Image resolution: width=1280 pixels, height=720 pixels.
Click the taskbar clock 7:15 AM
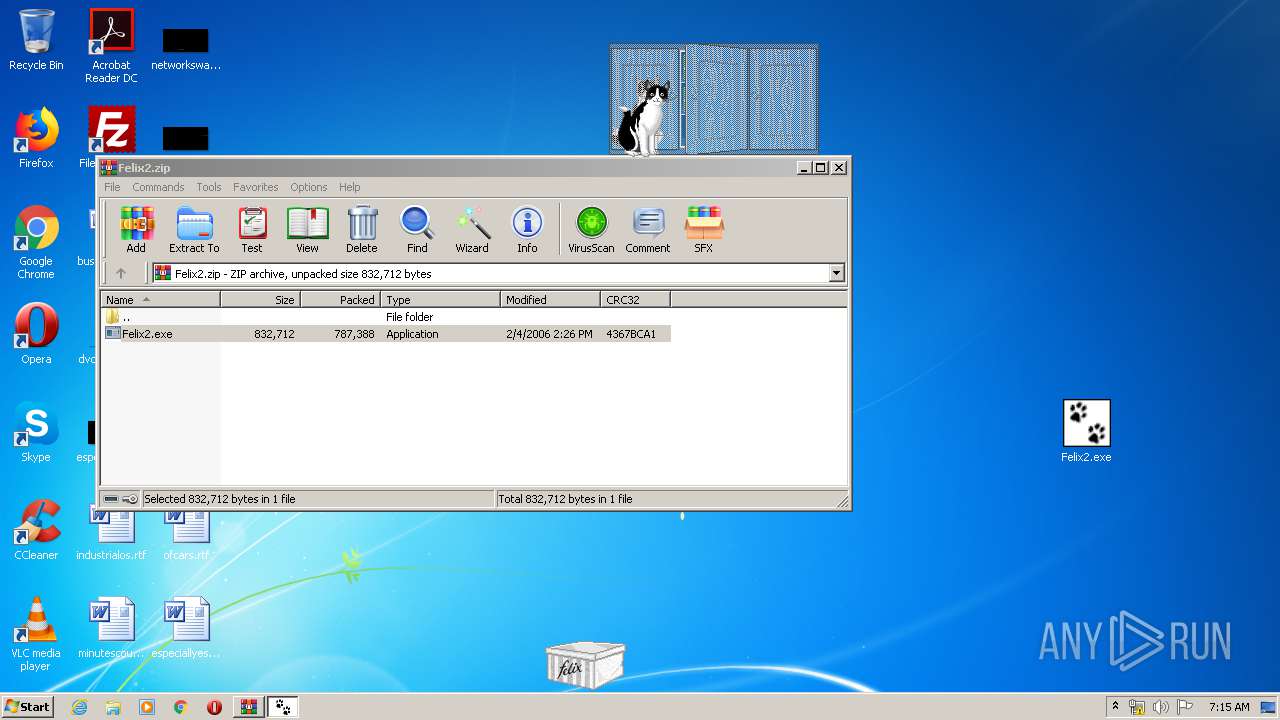pos(1229,707)
